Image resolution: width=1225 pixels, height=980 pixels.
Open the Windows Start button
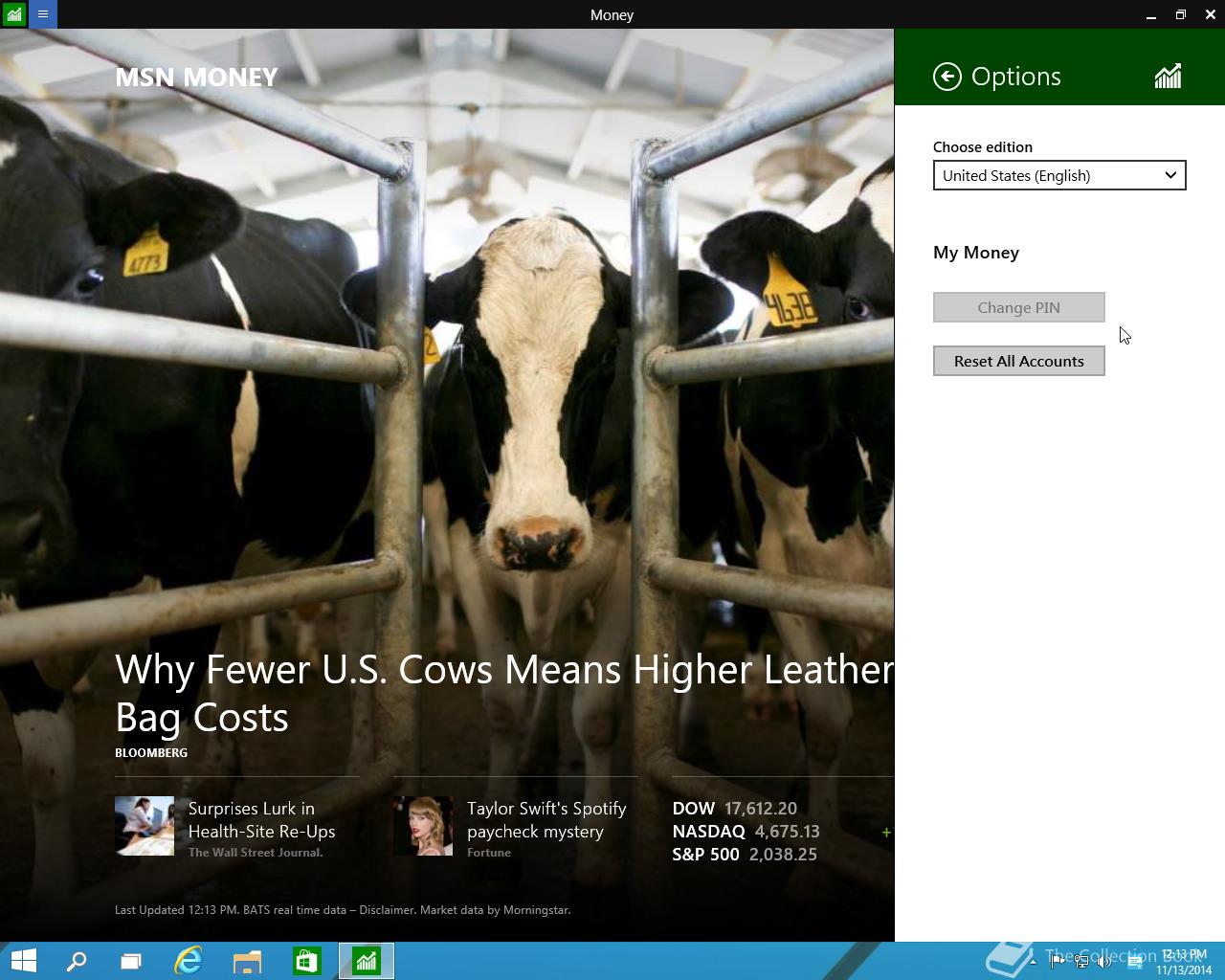pos(23,961)
